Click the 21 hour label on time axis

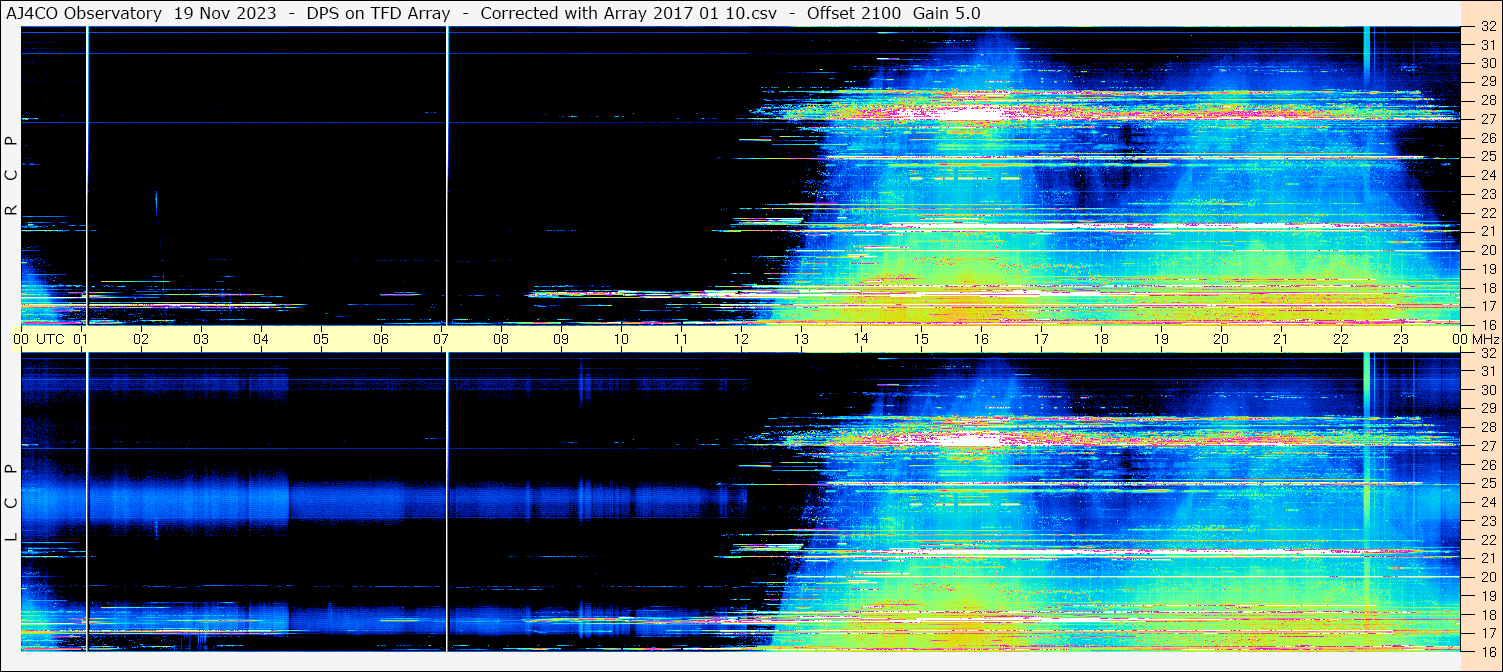pos(1281,339)
